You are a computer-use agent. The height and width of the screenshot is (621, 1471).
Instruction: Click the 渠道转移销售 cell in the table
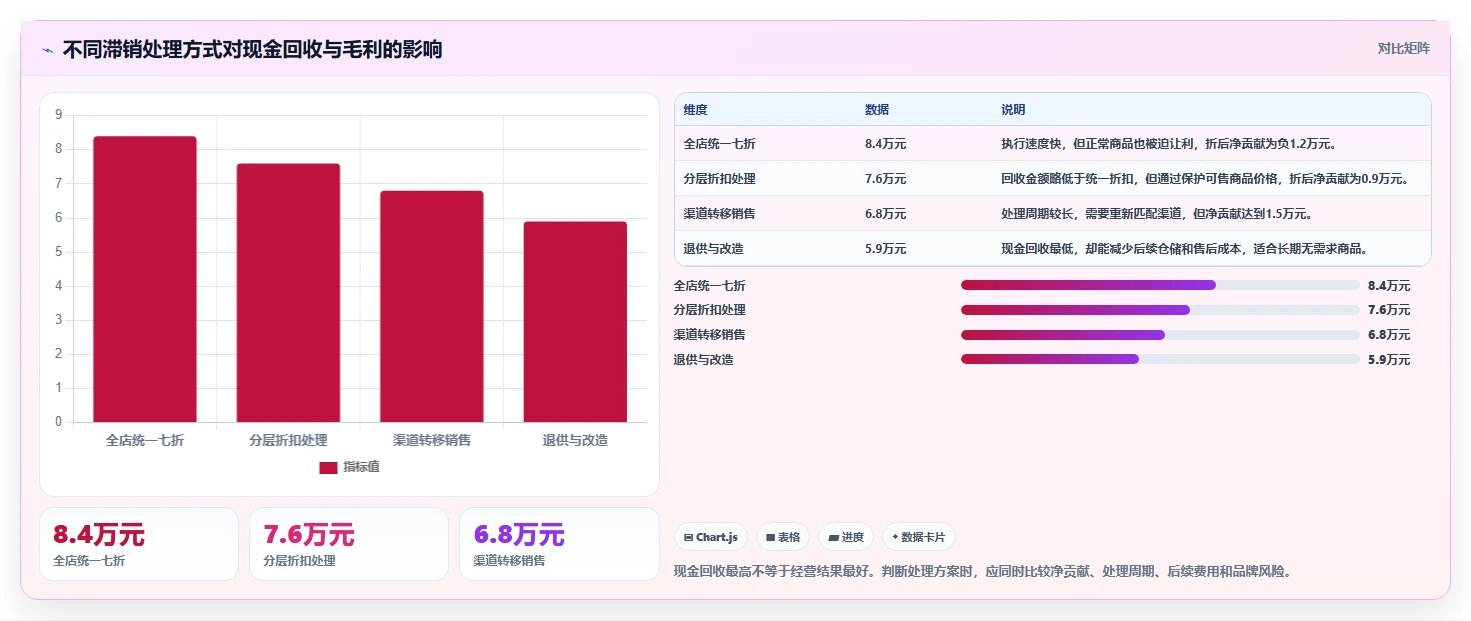tap(720, 214)
